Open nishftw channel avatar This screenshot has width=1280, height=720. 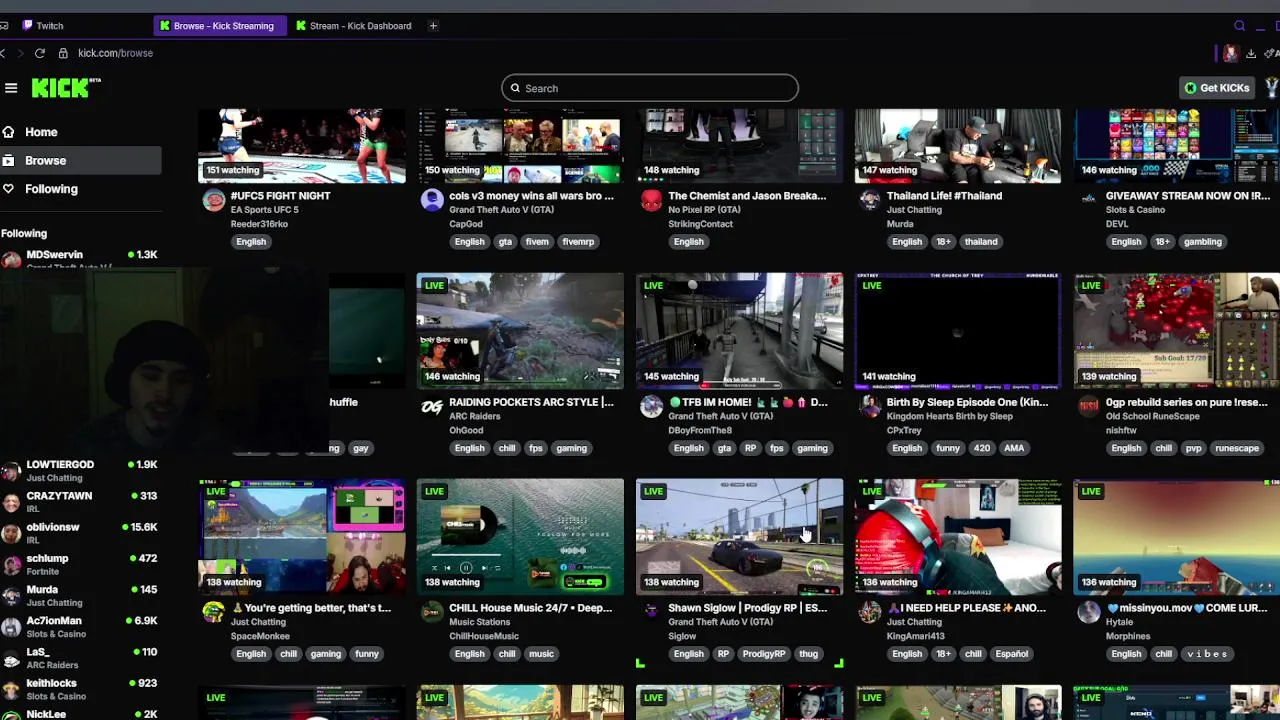(x=1089, y=406)
